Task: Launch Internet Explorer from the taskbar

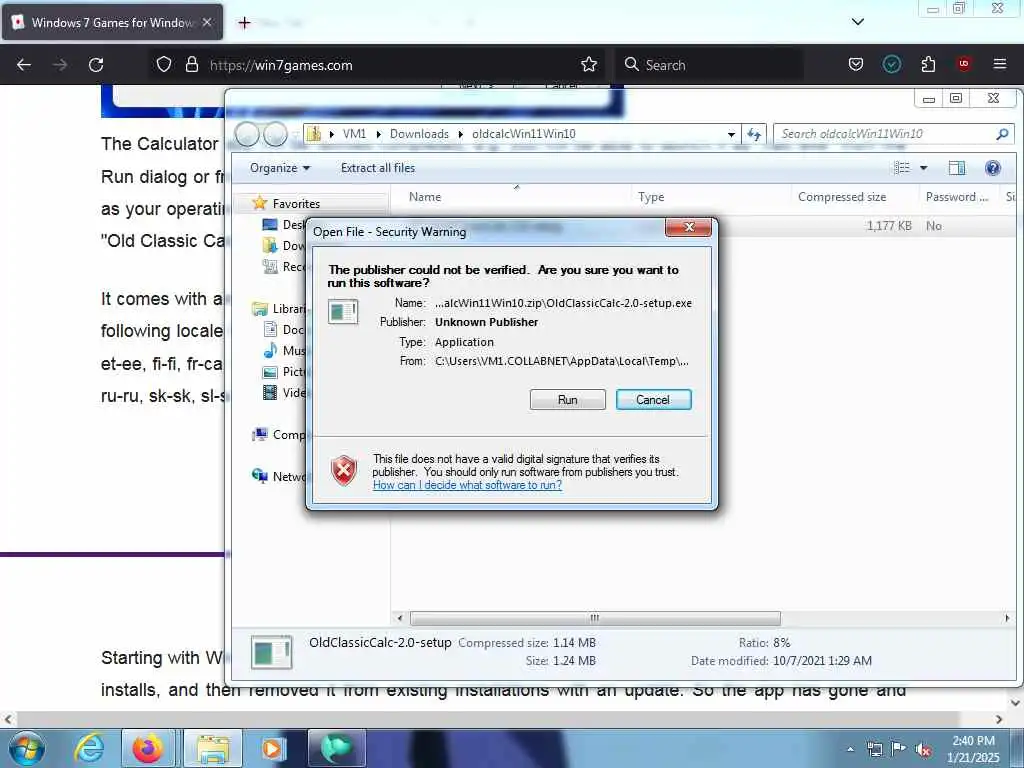Action: [89, 748]
